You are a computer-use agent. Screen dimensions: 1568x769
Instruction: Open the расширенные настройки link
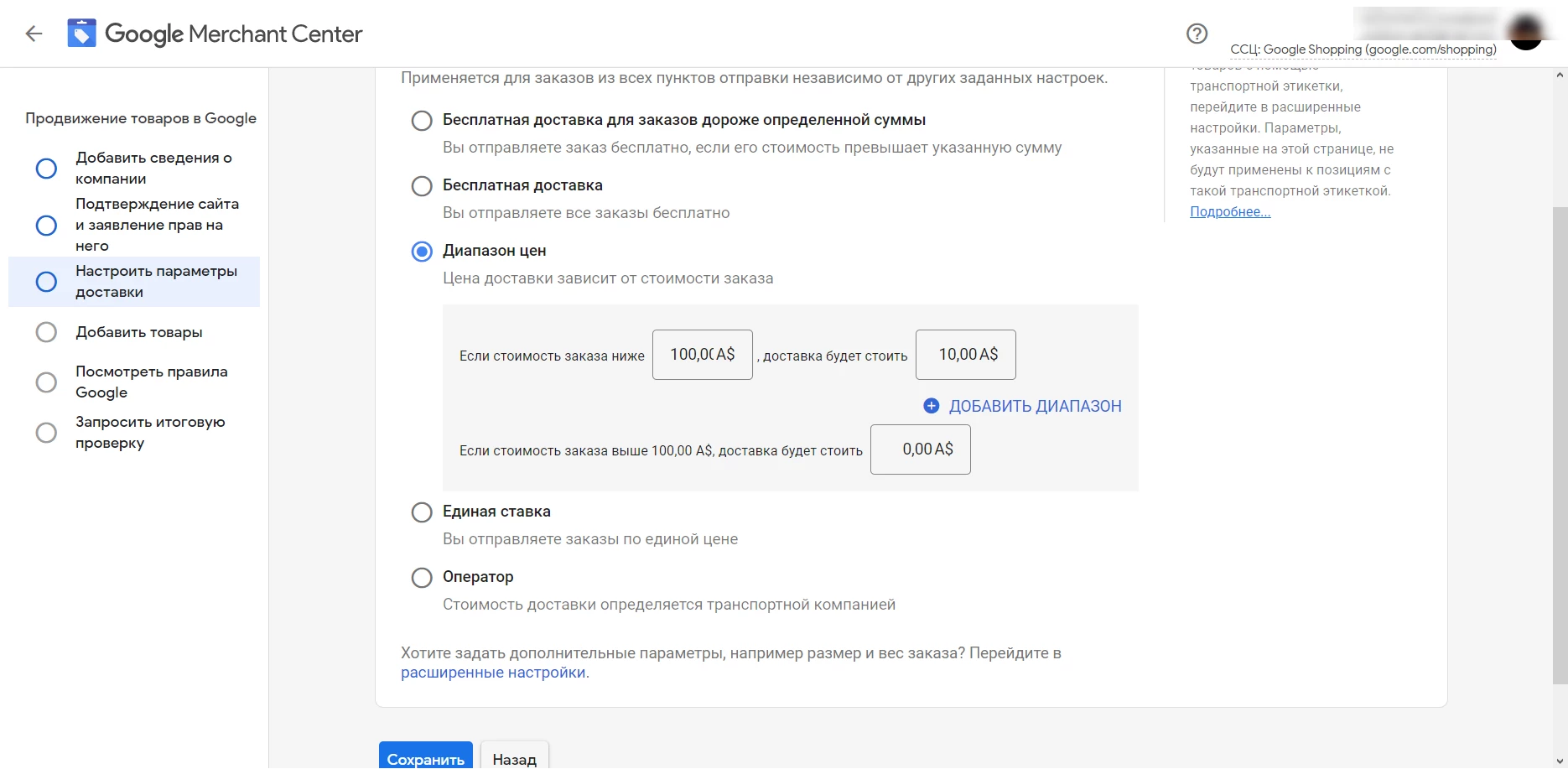pyautogui.click(x=493, y=673)
